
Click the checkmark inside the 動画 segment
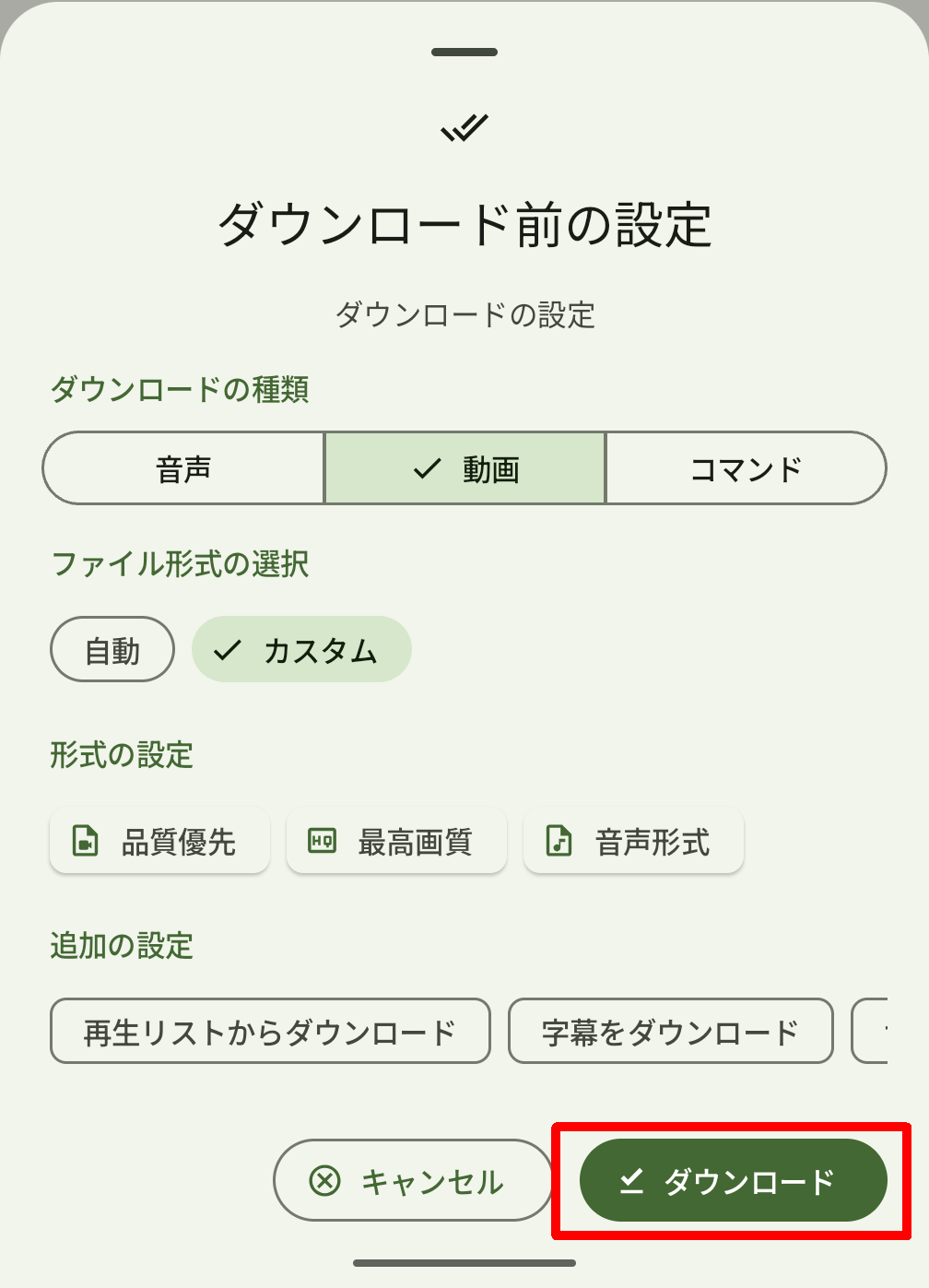(428, 469)
